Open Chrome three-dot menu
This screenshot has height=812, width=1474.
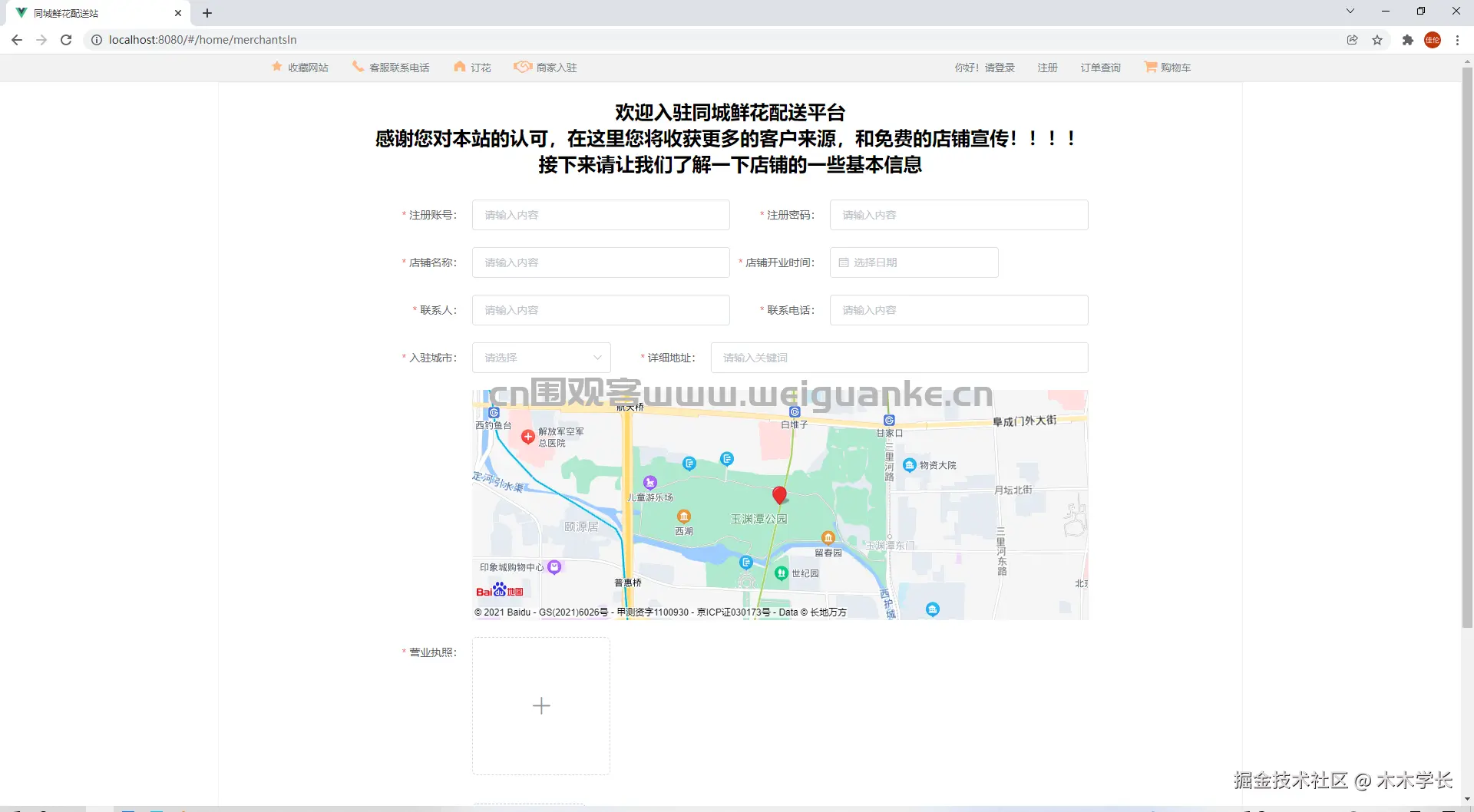pyautogui.click(x=1457, y=40)
